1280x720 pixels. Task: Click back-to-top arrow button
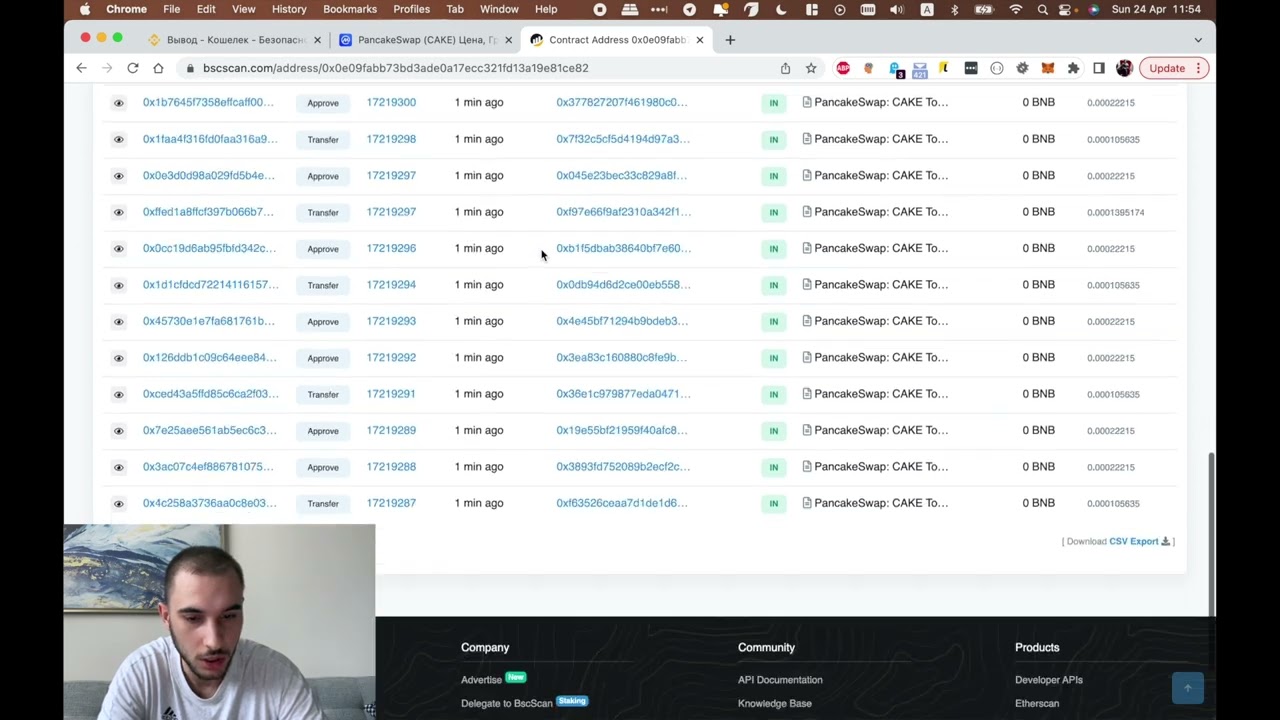click(x=1188, y=688)
